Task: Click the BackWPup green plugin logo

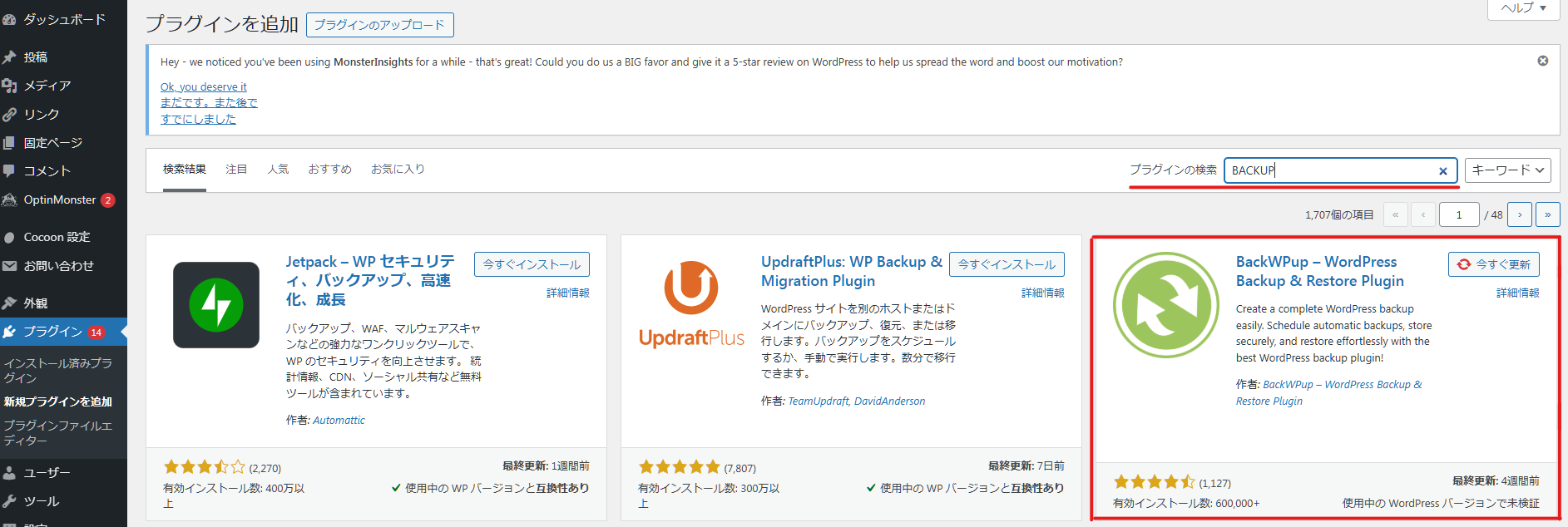Action: coord(1166,305)
